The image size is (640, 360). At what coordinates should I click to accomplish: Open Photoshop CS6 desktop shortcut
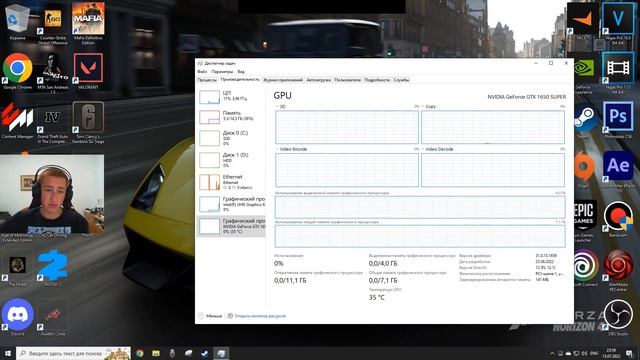(618, 120)
